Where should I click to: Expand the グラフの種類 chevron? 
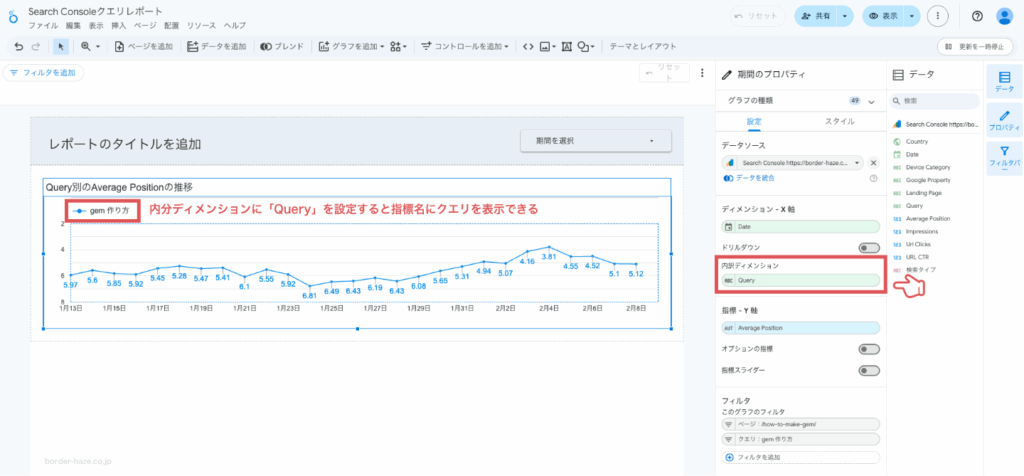pyautogui.click(x=871, y=101)
